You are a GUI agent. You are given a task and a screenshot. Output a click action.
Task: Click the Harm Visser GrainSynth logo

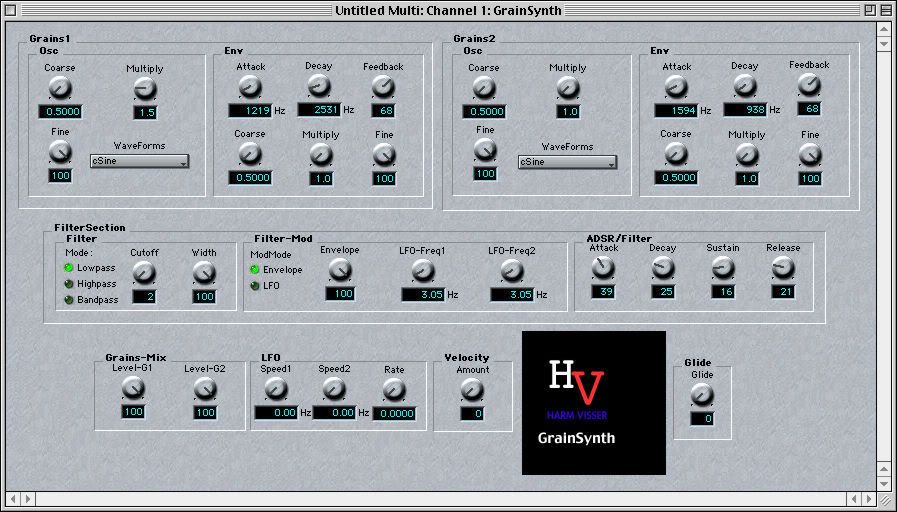(x=594, y=403)
